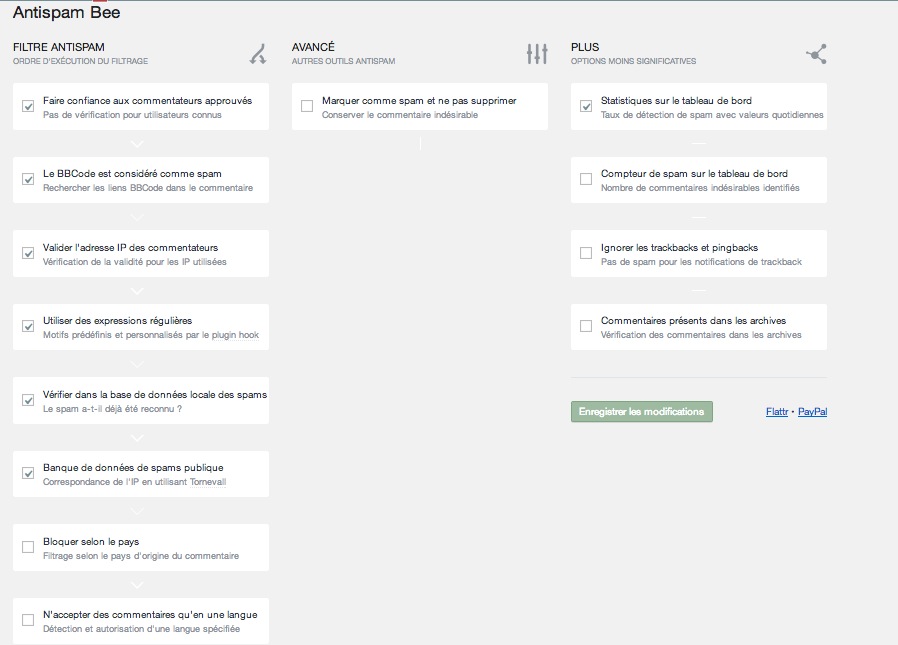Viewport: 898px width, 645px height.
Task: Toggle 'Vérifier dans la base de données locale' checkbox
Action: (x=28, y=400)
